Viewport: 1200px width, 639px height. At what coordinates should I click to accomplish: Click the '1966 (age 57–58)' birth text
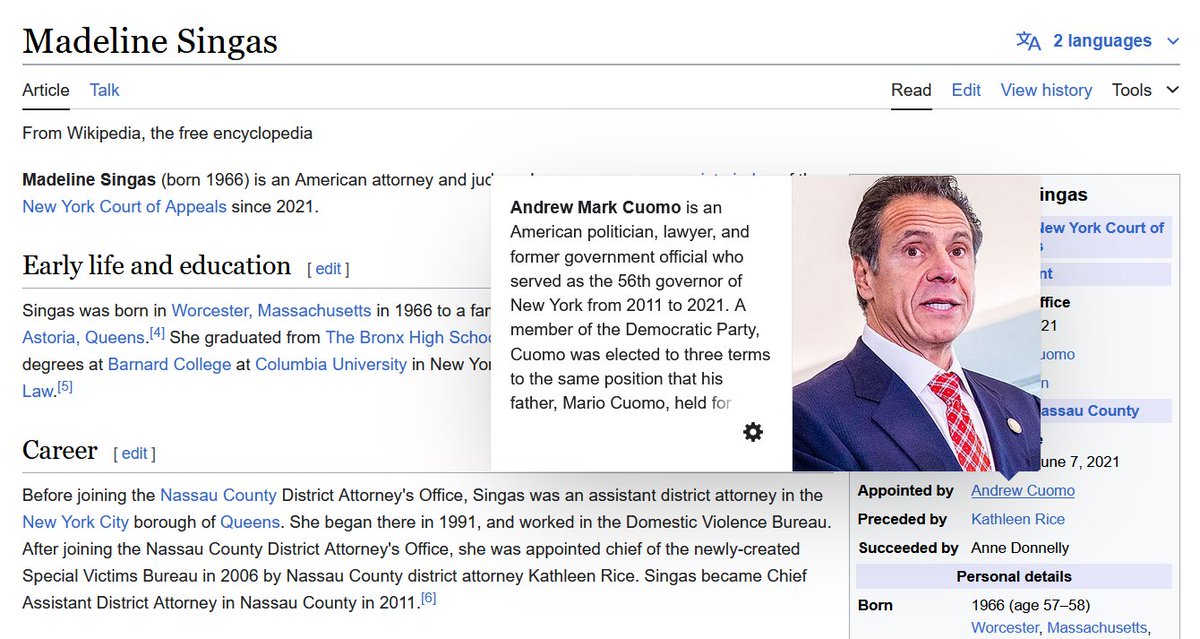(1030, 605)
